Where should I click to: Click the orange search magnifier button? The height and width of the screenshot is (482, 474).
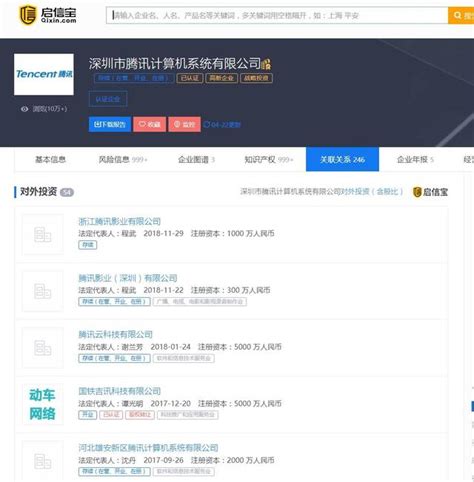461,15
